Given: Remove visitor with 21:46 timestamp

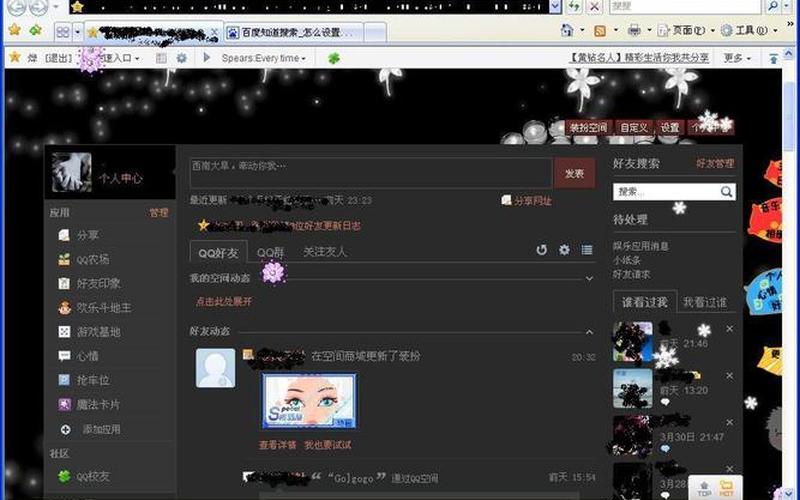Looking at the screenshot, I should pyautogui.click(x=730, y=329).
